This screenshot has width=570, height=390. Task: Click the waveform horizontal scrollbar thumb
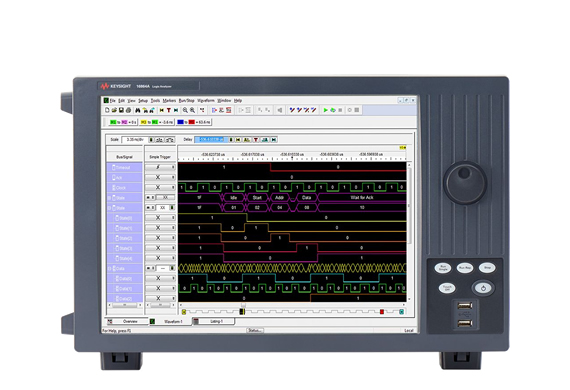(243, 305)
